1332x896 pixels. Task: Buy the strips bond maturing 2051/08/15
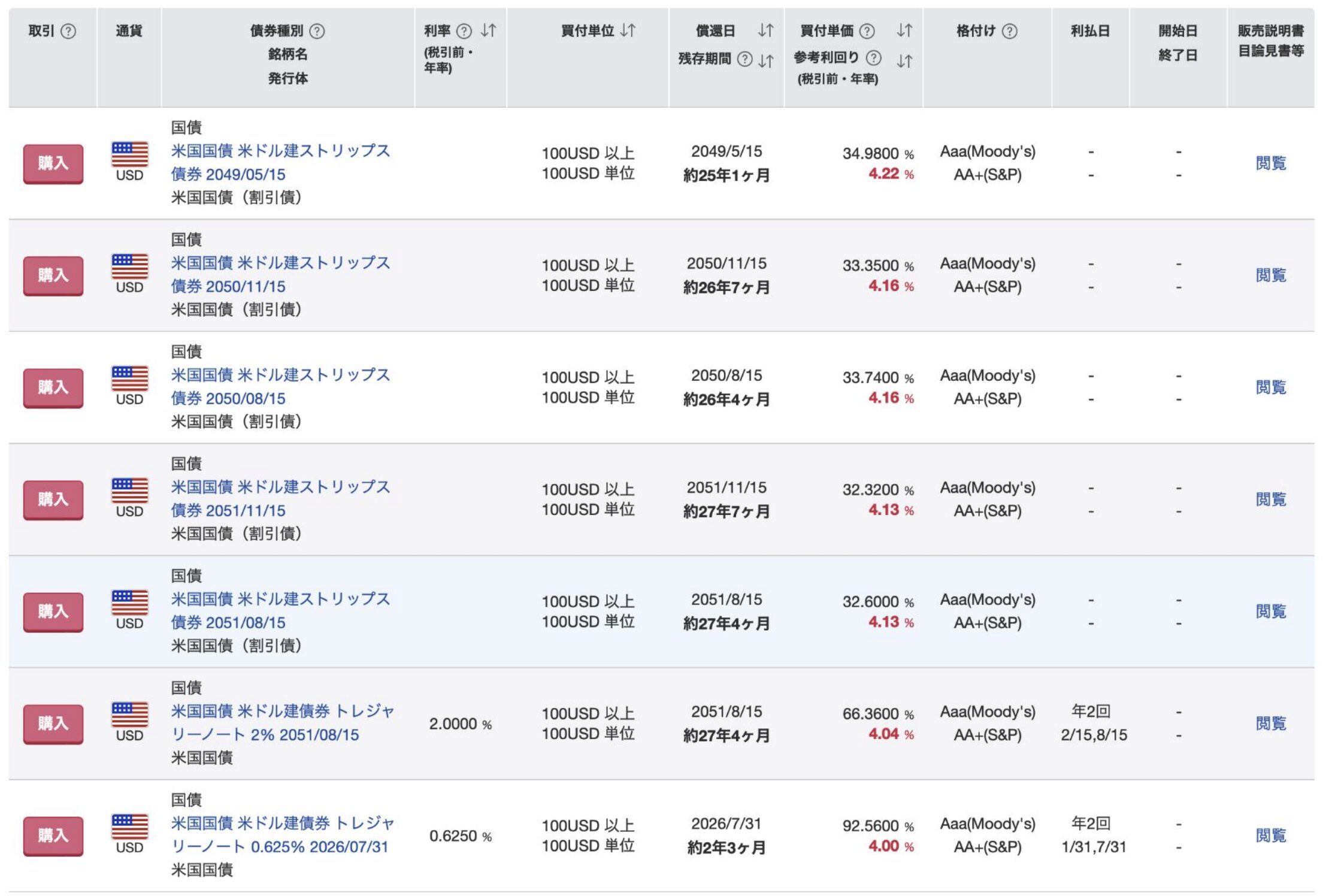pos(53,612)
